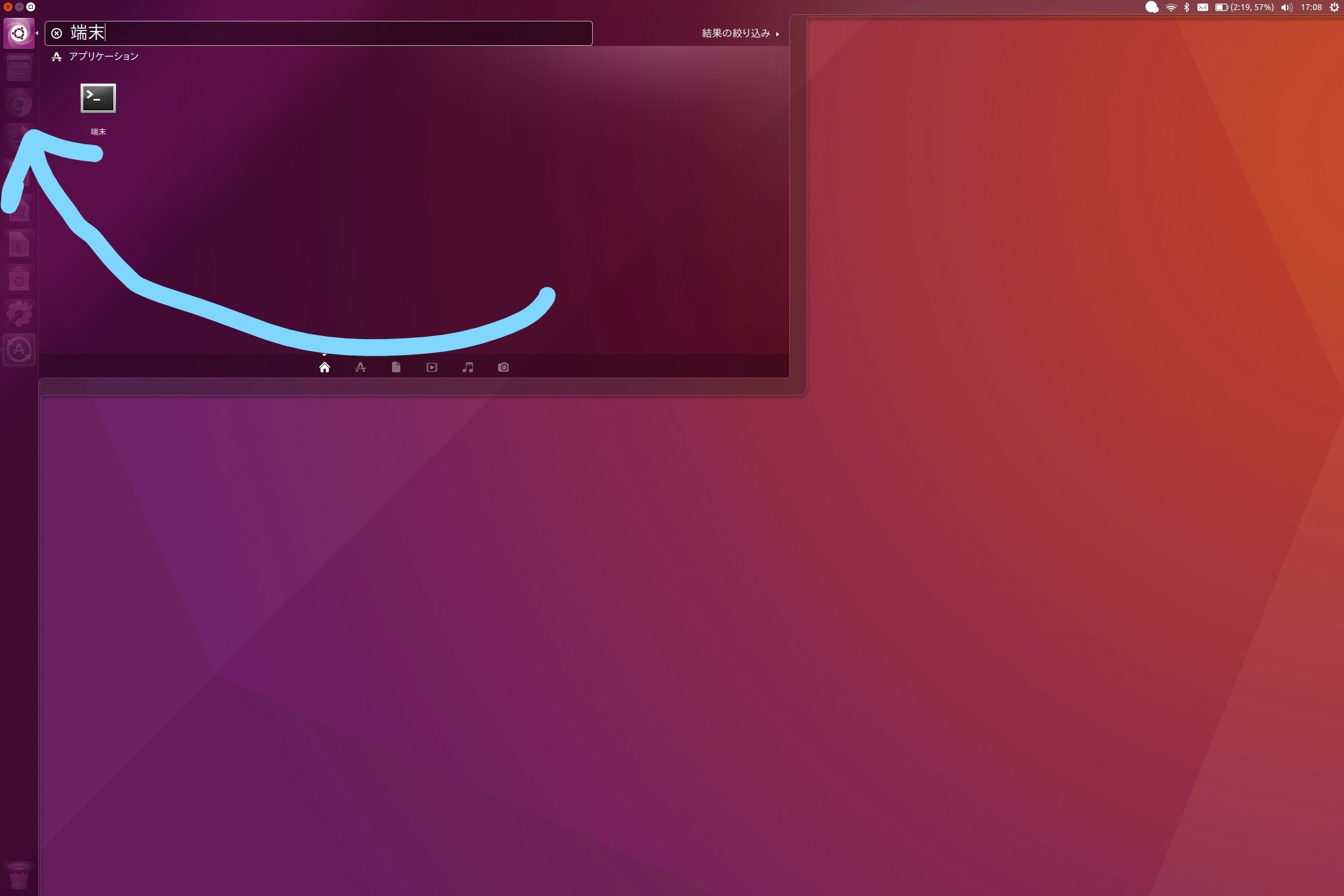Open Software Updater at launcher bottom
Screen dimensions: 1344x896
click(18, 349)
